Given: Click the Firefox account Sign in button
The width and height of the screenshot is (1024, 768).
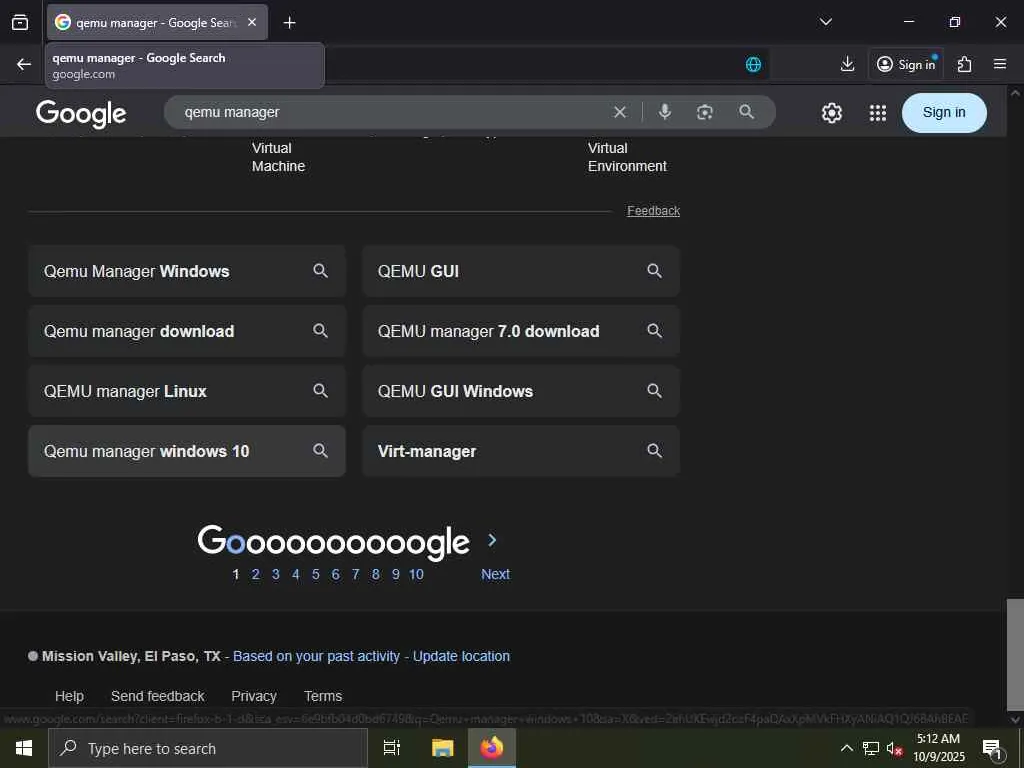Looking at the screenshot, I should coord(906,64).
